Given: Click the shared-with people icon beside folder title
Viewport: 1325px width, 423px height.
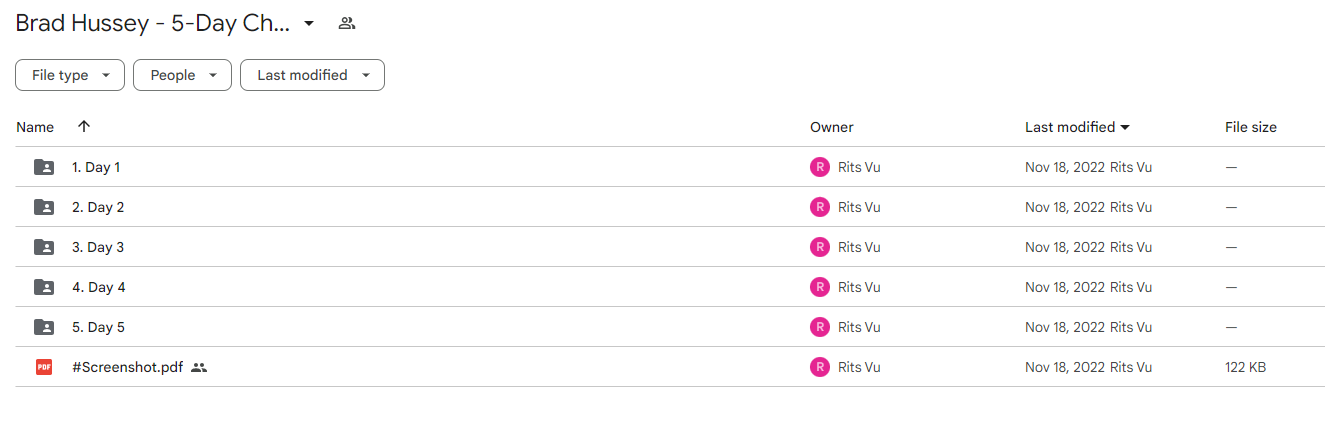Looking at the screenshot, I should click(347, 23).
